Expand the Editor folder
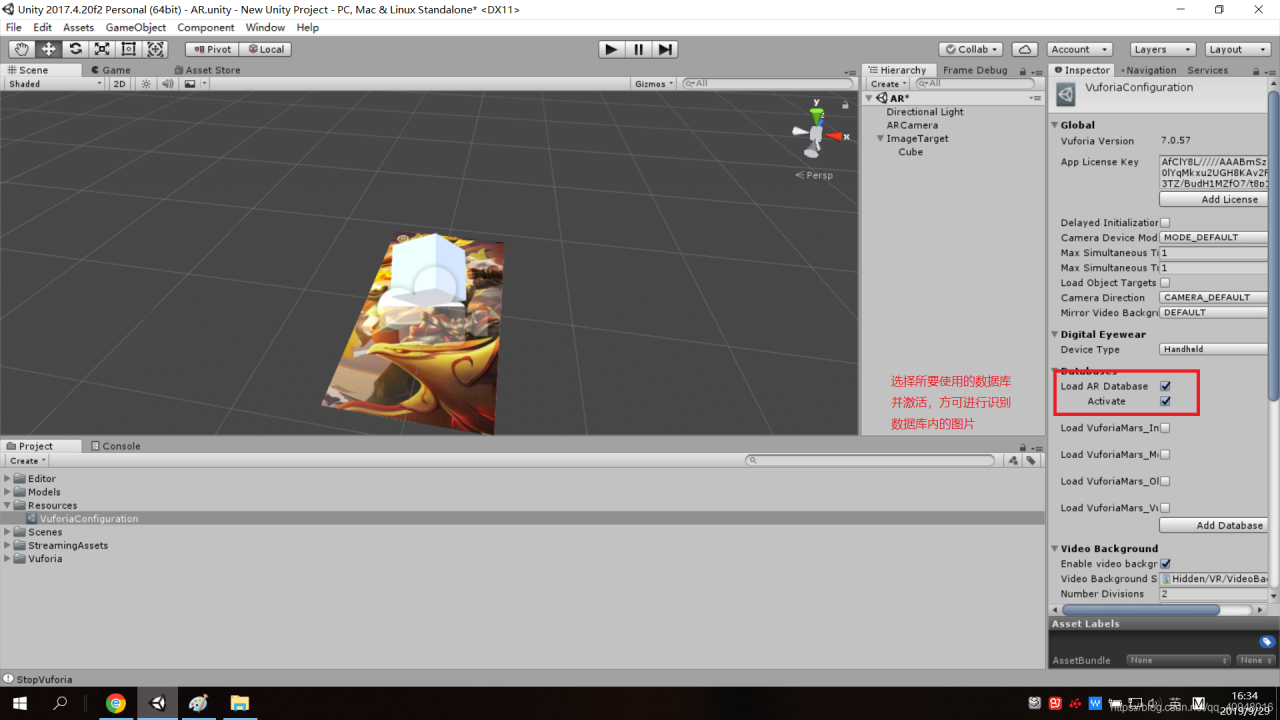The height and width of the screenshot is (720, 1280). pyautogui.click(x=7, y=479)
